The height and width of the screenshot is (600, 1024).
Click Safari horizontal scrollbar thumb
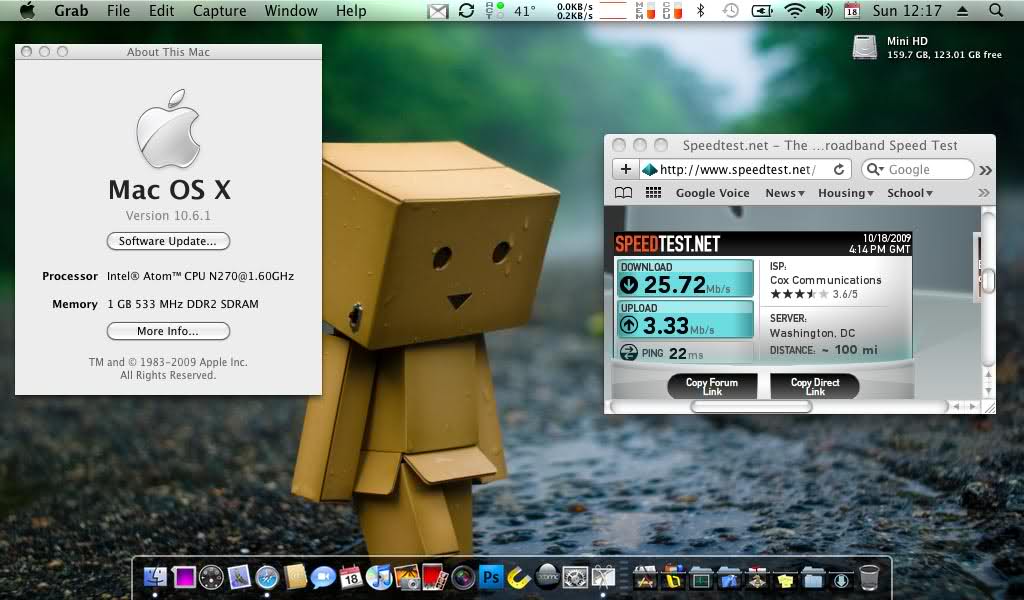point(751,406)
